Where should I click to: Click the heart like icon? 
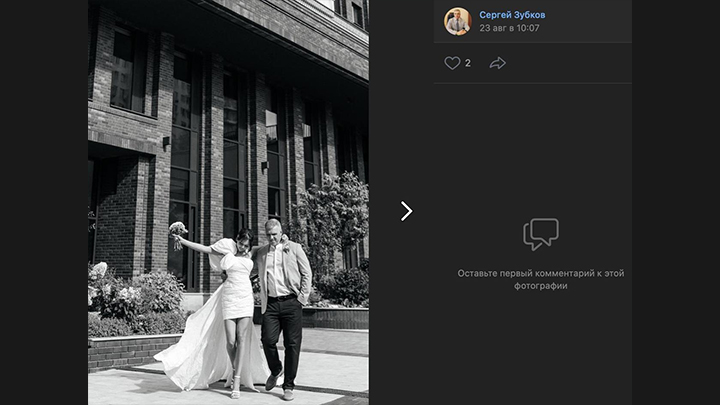[x=452, y=63]
